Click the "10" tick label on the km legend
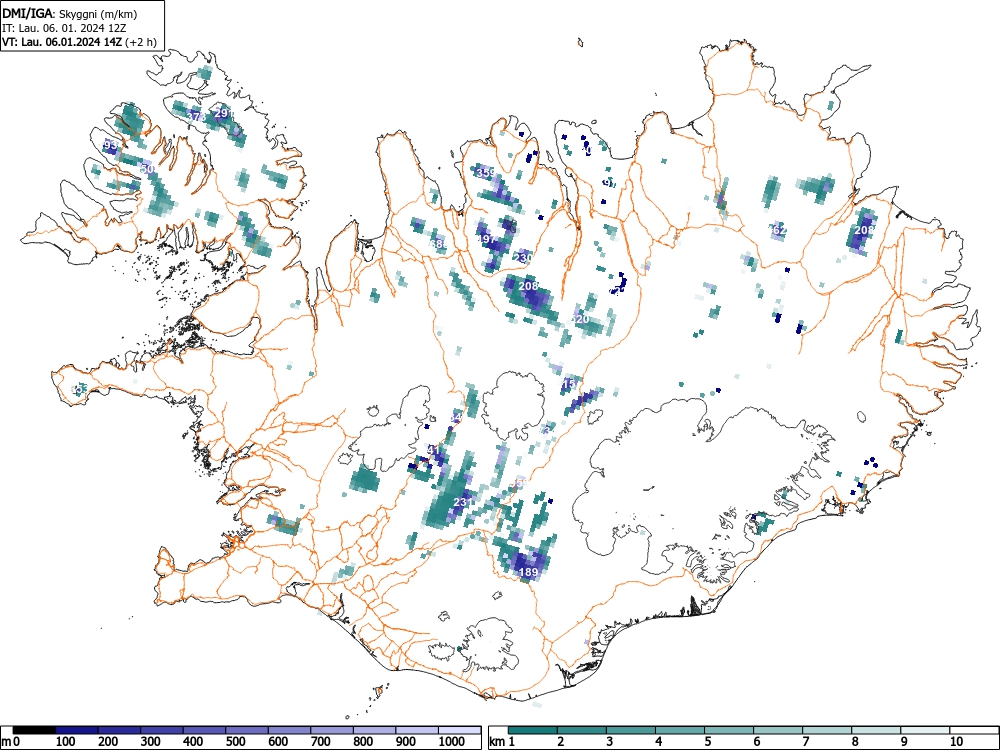This screenshot has width=1000, height=750. pyautogui.click(x=956, y=742)
